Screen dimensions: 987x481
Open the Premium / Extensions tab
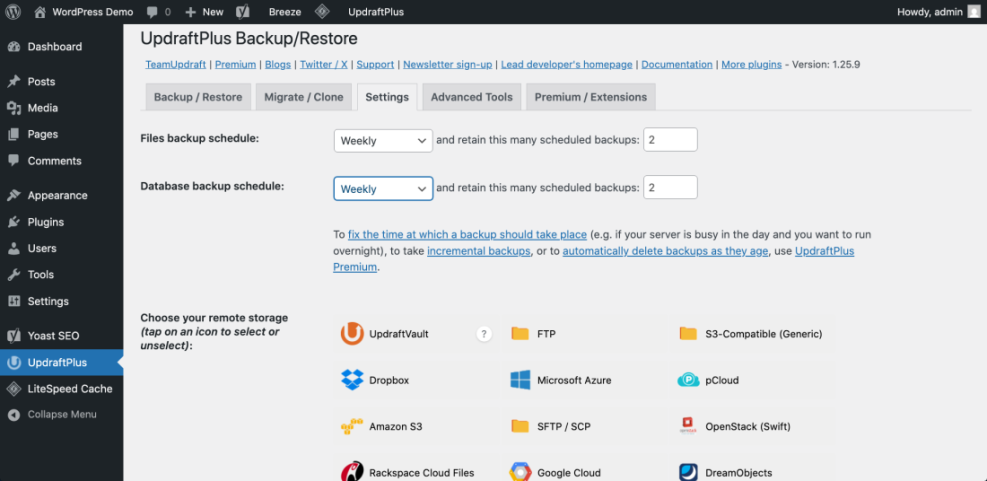point(591,97)
